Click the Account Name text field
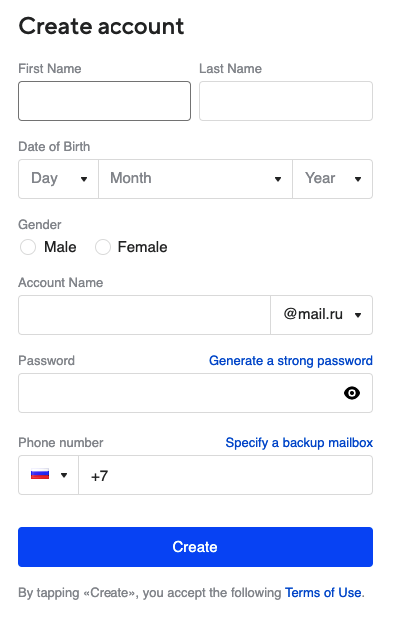This screenshot has width=394, height=623. [145, 315]
